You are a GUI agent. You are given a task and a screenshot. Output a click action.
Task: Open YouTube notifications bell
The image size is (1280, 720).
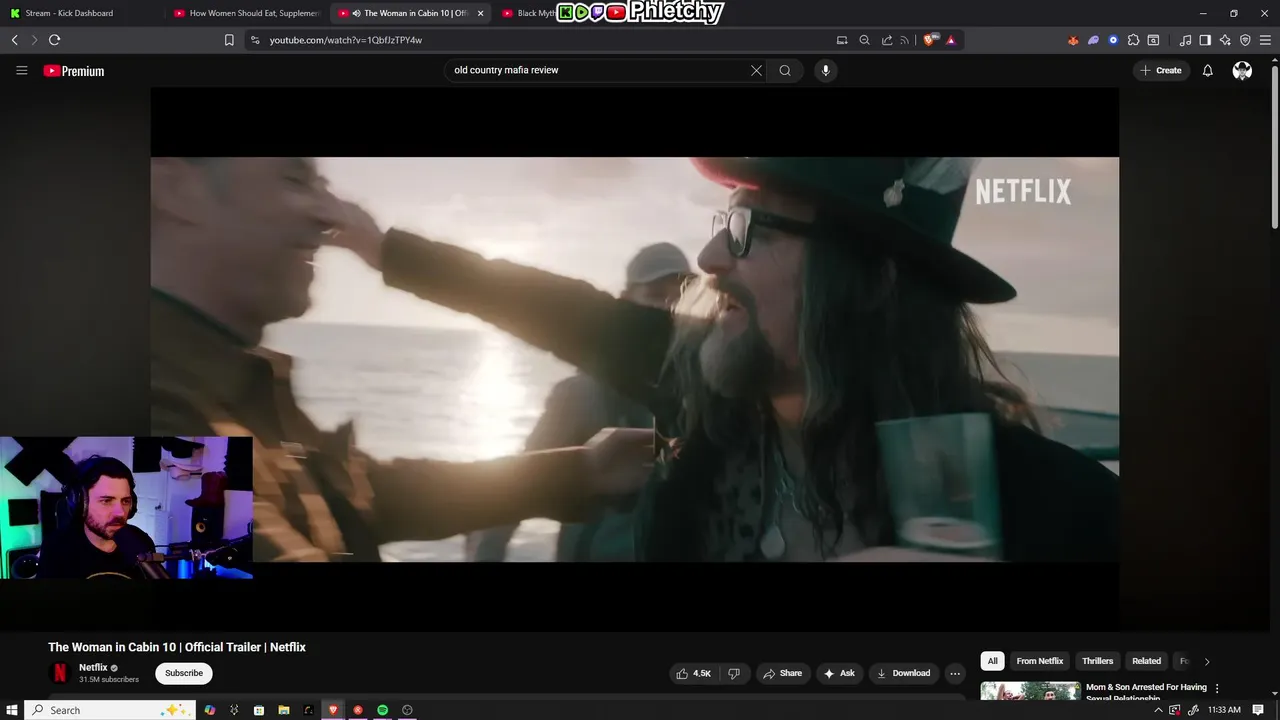pyautogui.click(x=1207, y=70)
